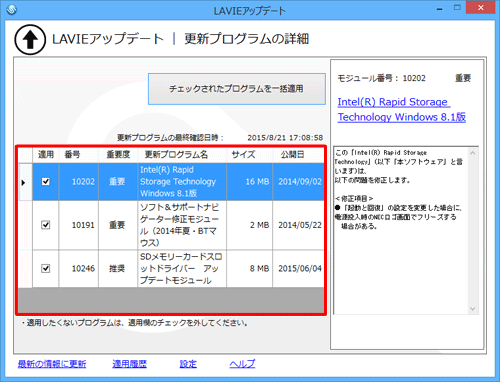Click 最新の情報に更新 link

coord(52,364)
